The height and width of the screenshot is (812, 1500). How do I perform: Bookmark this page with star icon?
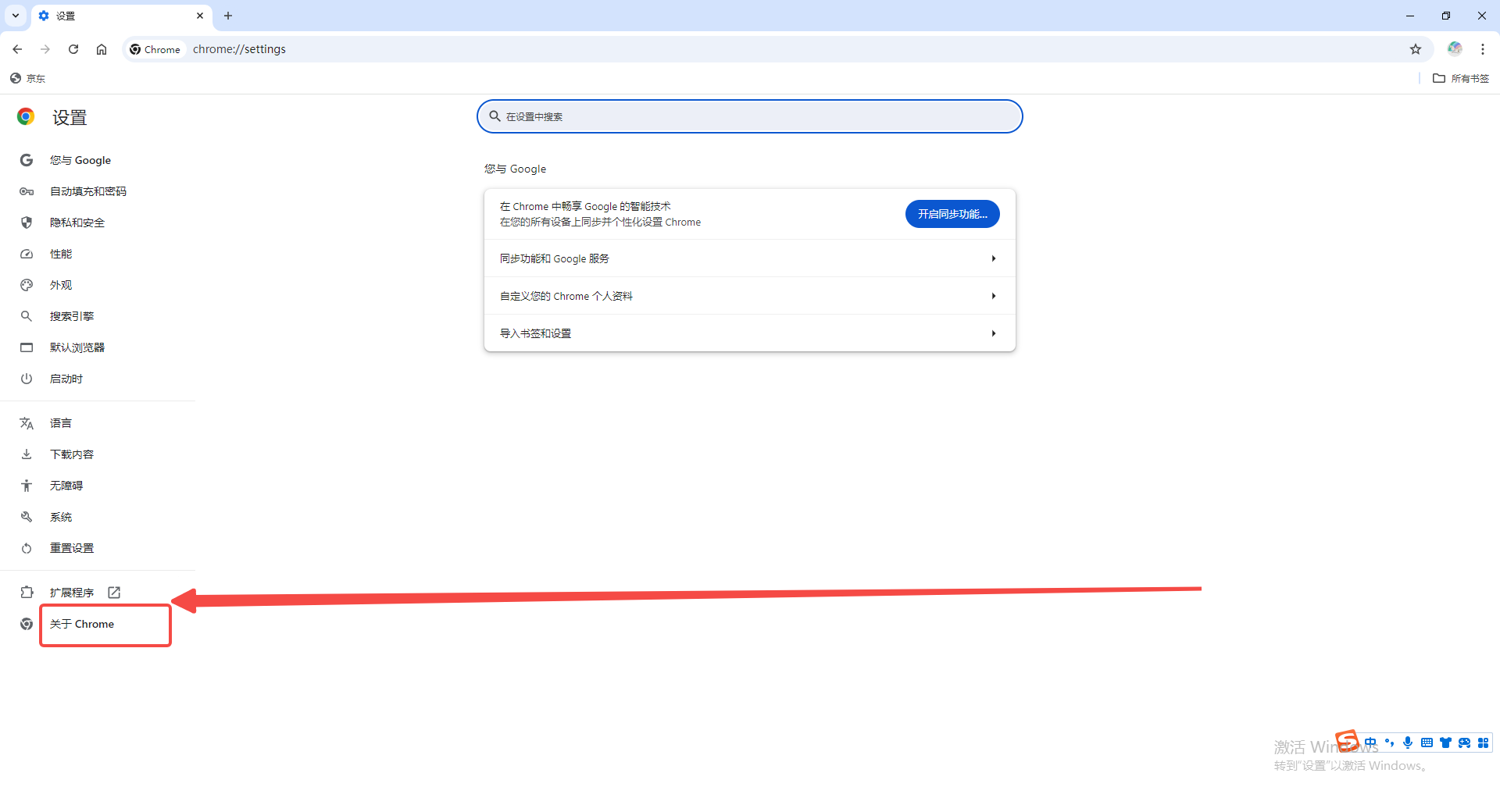(1416, 49)
